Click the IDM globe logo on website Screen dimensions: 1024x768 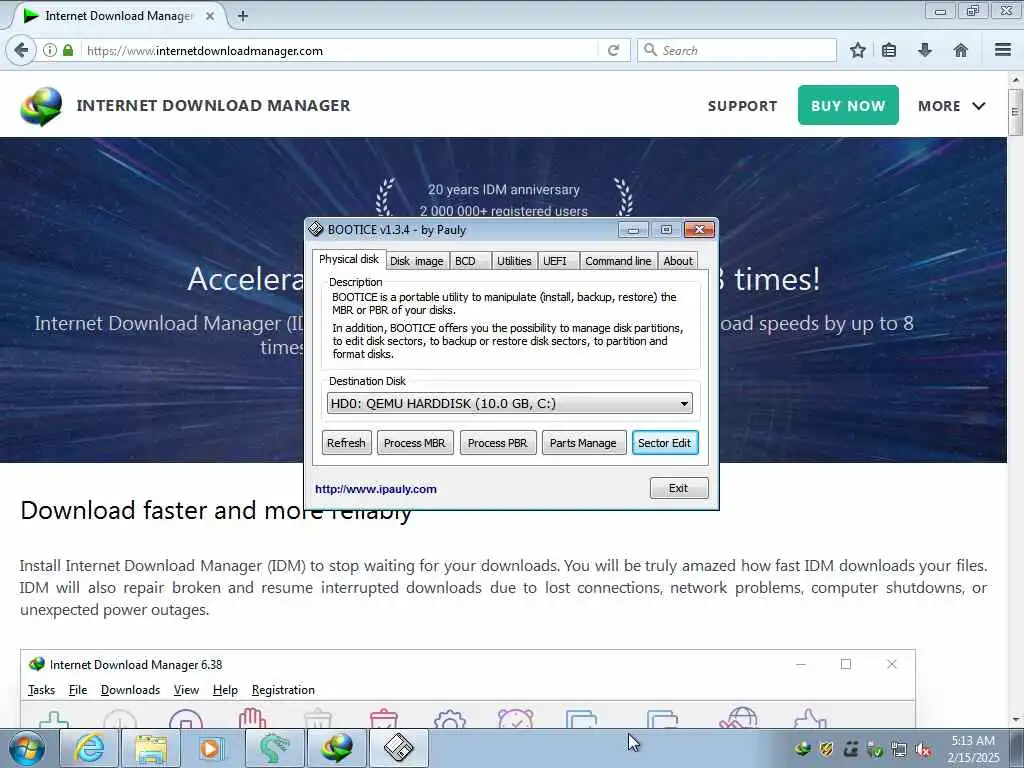[41, 106]
